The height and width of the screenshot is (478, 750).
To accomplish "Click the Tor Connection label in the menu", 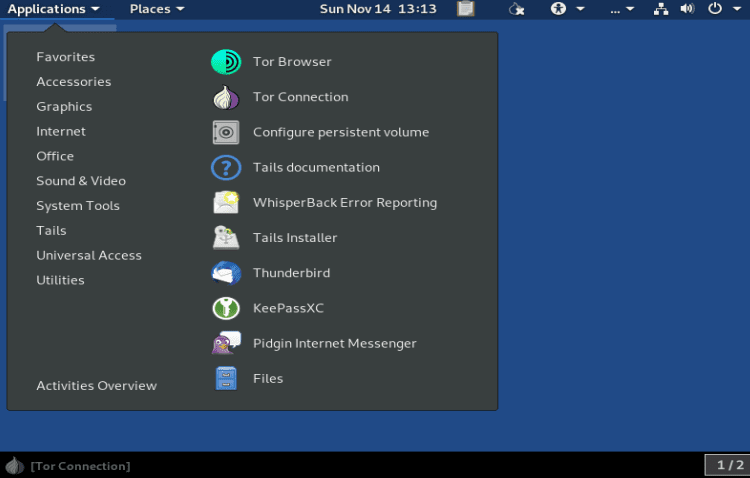I will 300,97.
